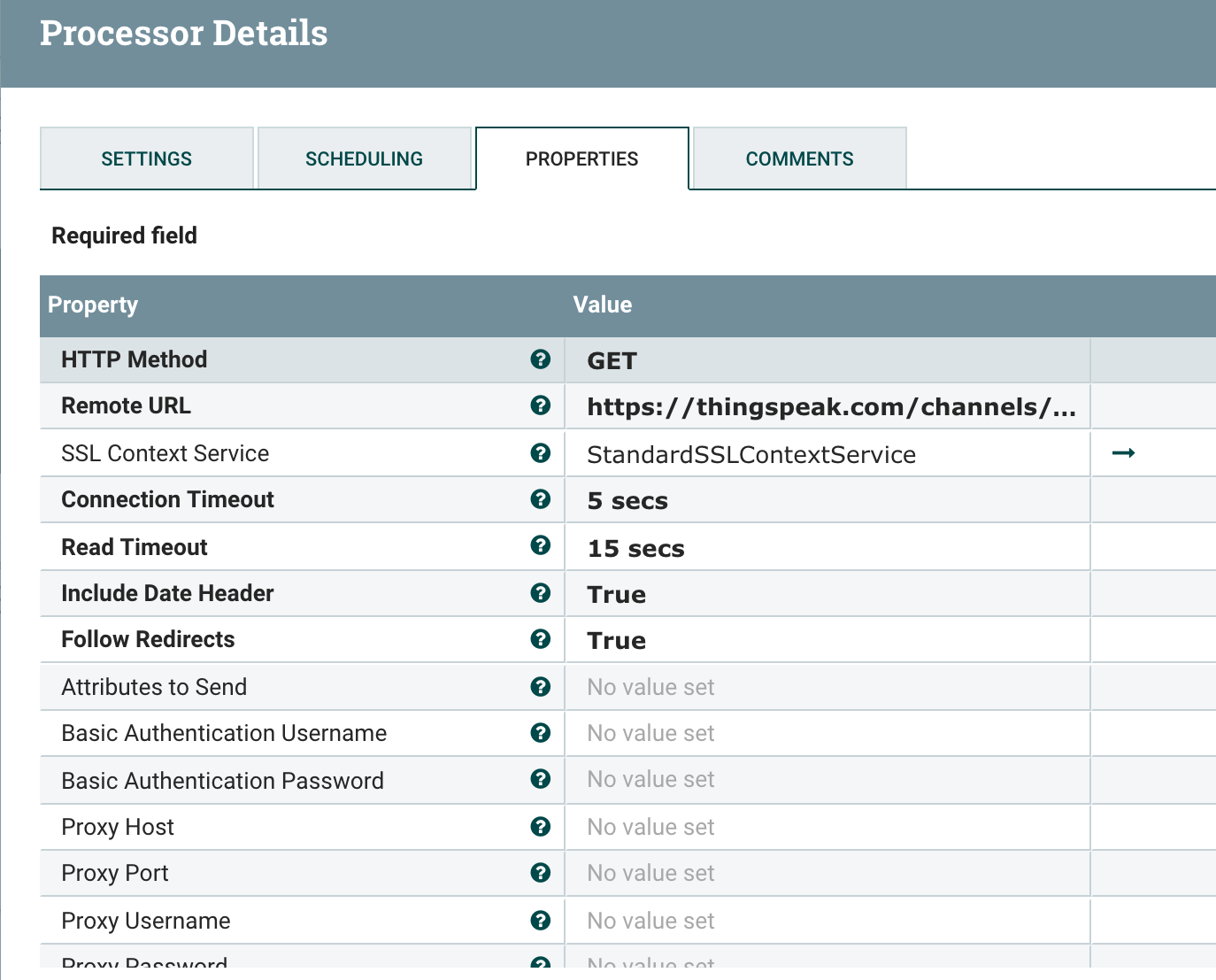This screenshot has width=1216, height=980.
Task: Select the Comments tab
Action: click(799, 159)
